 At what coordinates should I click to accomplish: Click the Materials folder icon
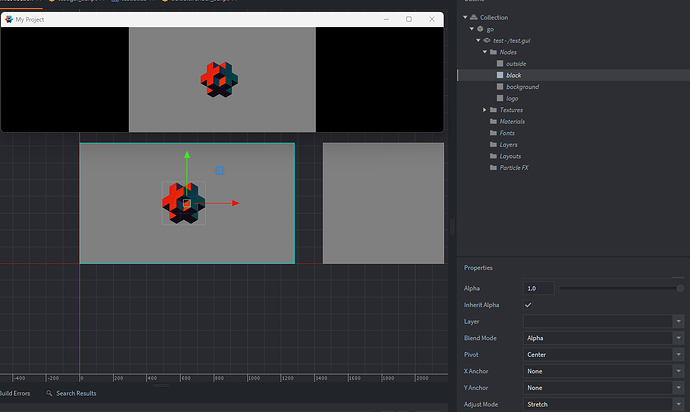493,121
